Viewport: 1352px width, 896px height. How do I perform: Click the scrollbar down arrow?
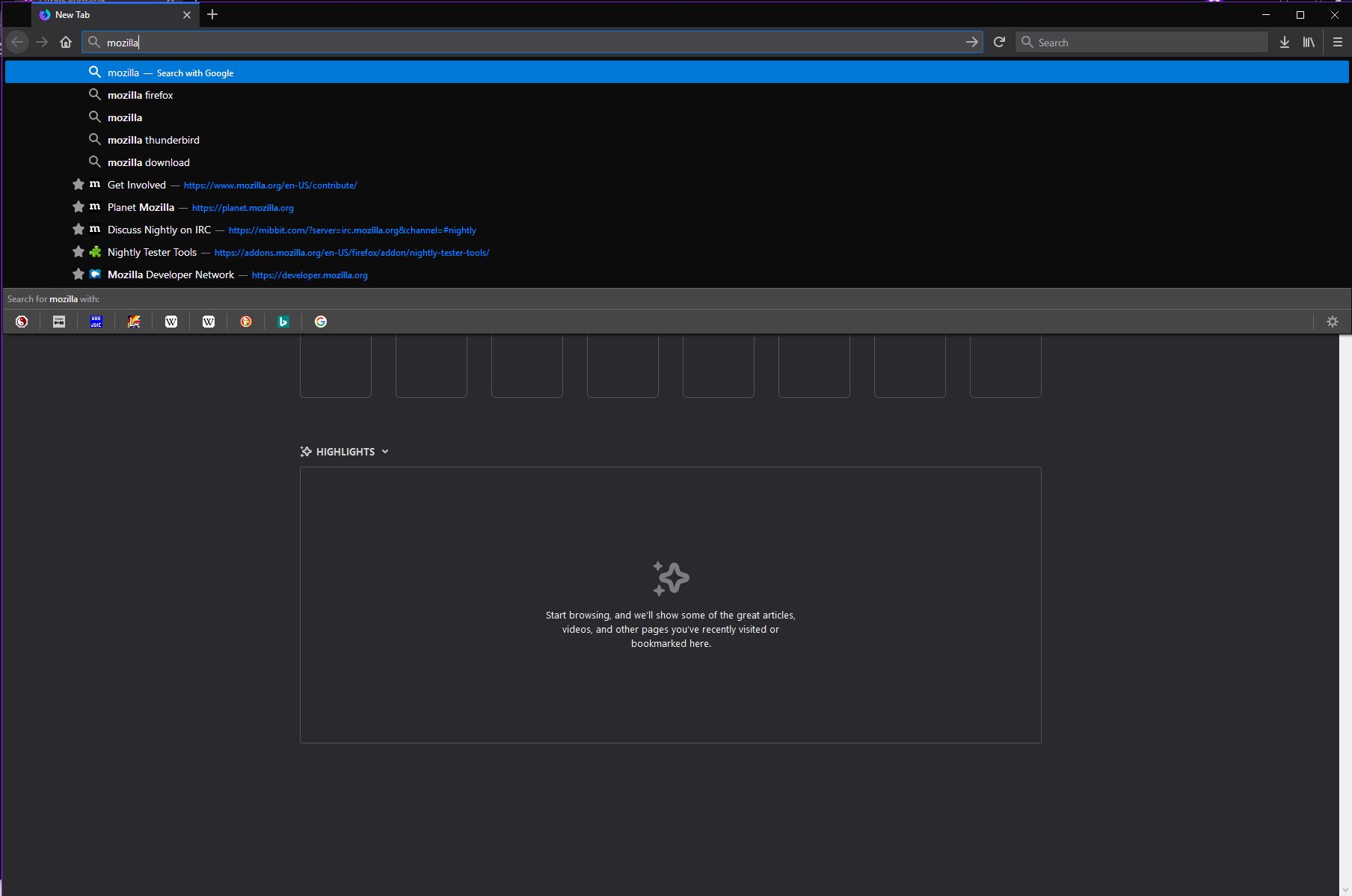coord(1345,889)
